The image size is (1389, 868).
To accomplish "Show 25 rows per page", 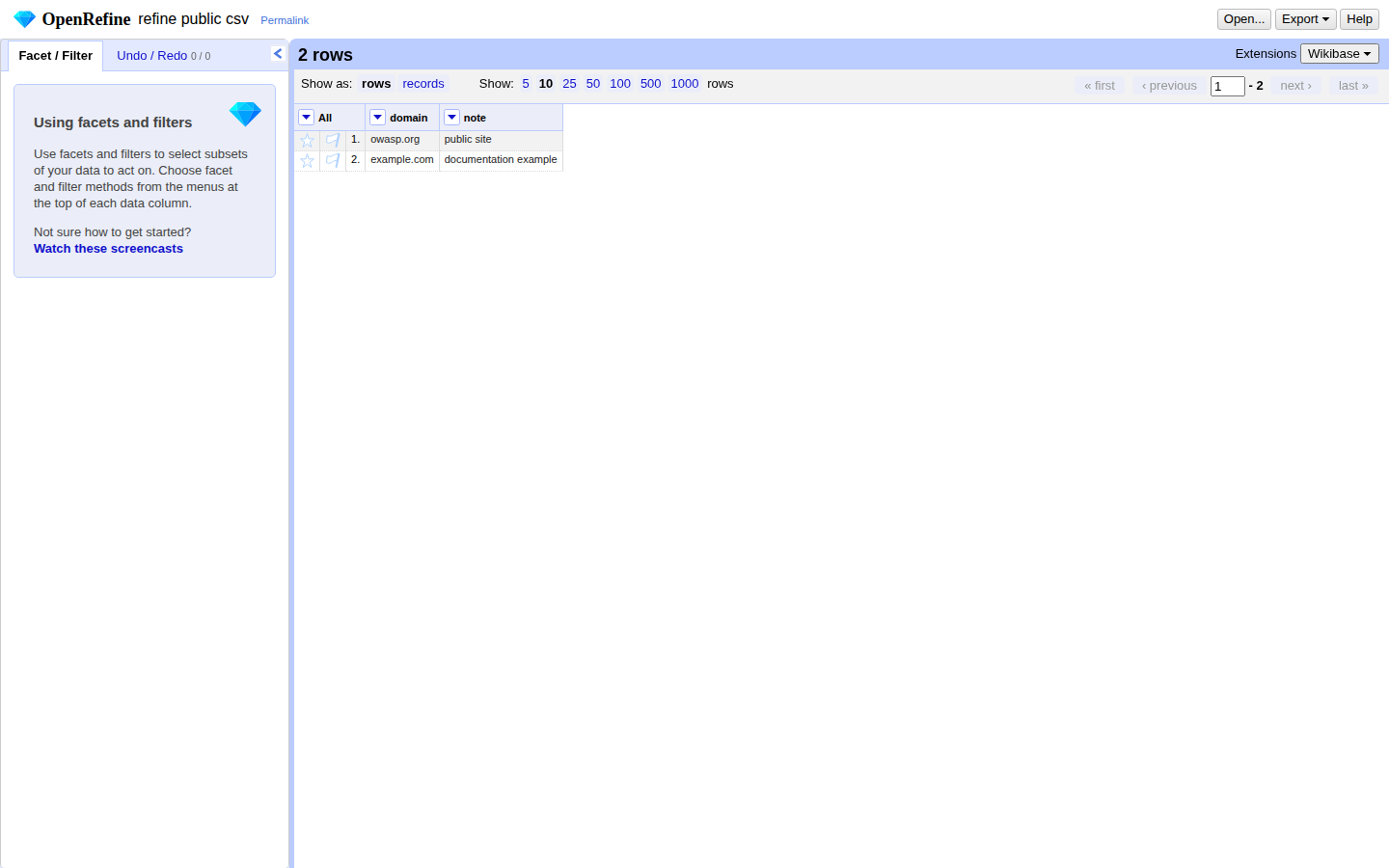I will 569,84.
